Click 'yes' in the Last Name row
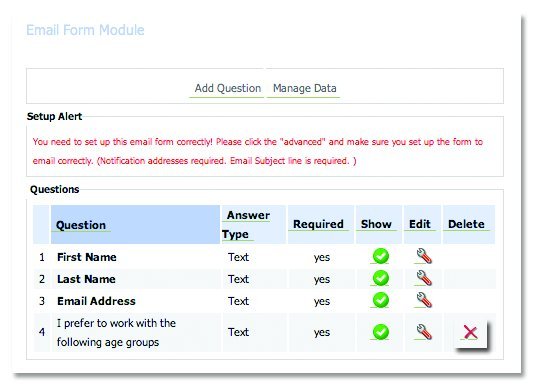541x391 pixels. tap(322, 280)
